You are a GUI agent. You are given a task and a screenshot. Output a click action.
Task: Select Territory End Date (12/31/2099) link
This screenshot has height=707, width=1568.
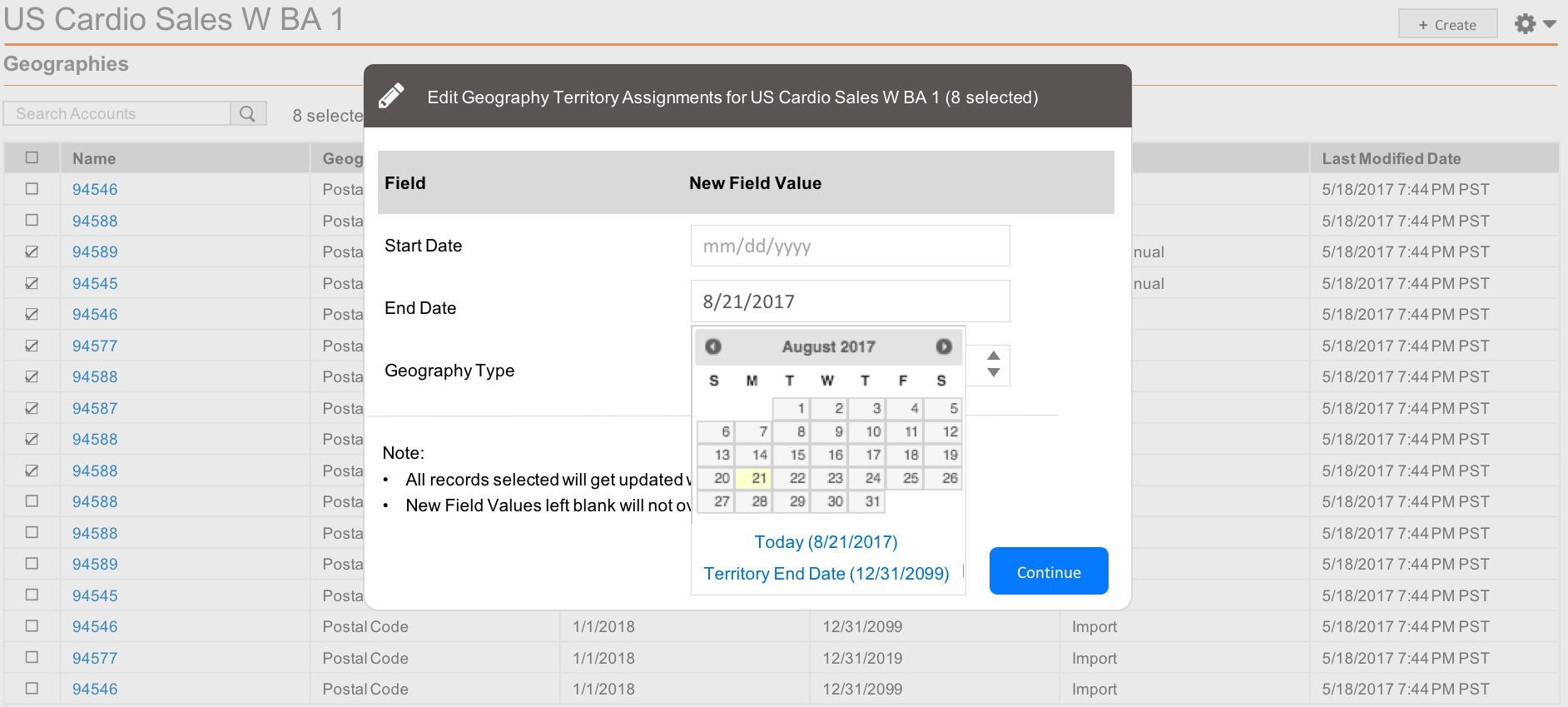pyautogui.click(x=826, y=574)
